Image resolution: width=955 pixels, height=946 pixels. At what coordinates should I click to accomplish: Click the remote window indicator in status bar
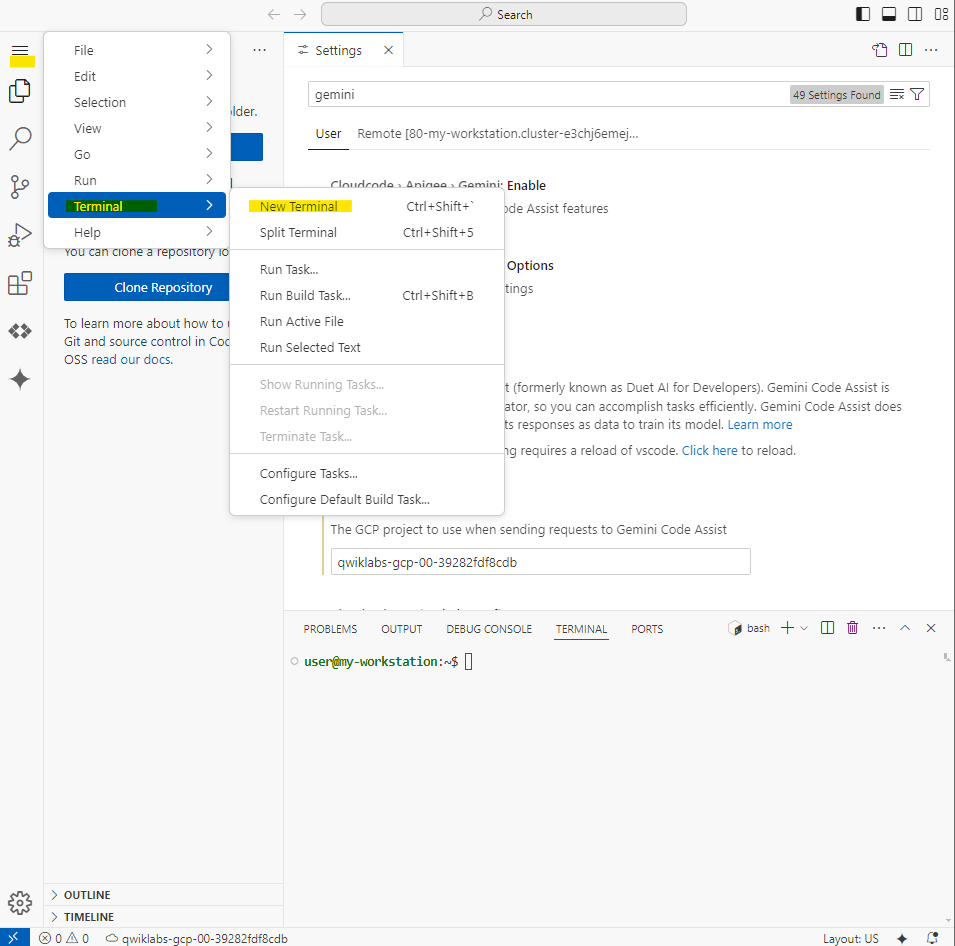tap(14, 938)
